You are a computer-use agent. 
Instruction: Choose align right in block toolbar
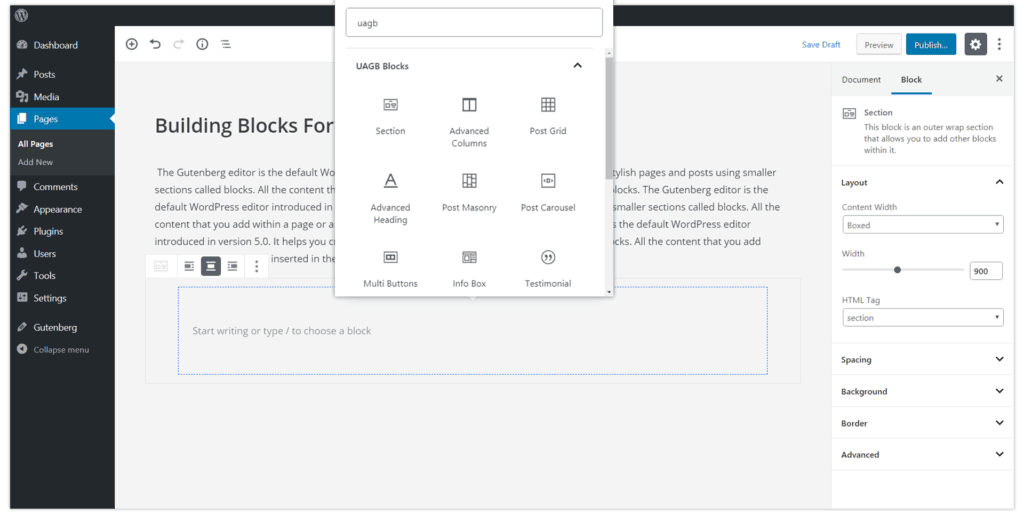point(233,266)
